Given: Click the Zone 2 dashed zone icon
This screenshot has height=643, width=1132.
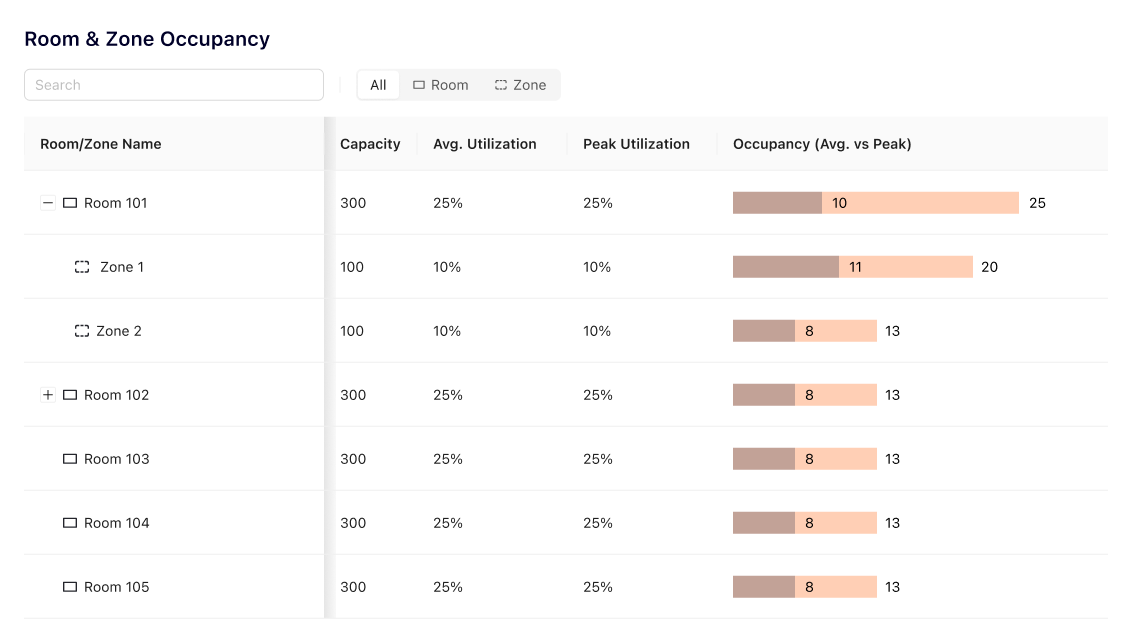Looking at the screenshot, I should (x=82, y=331).
